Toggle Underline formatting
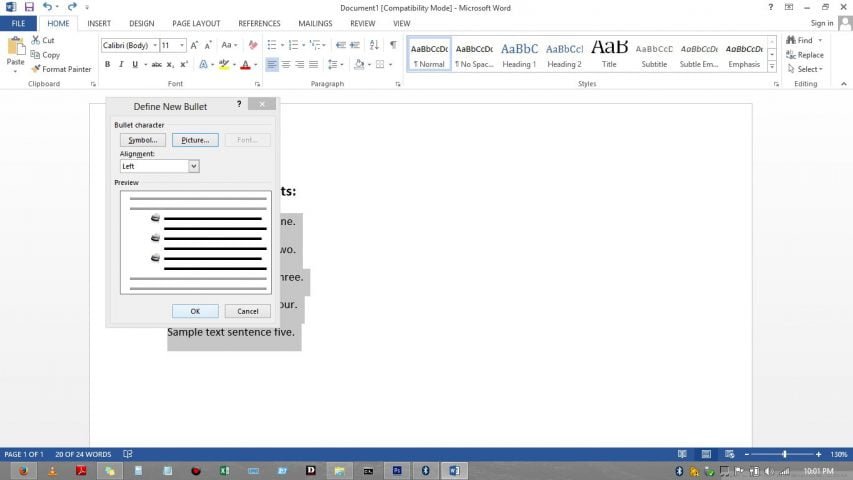The image size is (853, 480). coord(134,64)
